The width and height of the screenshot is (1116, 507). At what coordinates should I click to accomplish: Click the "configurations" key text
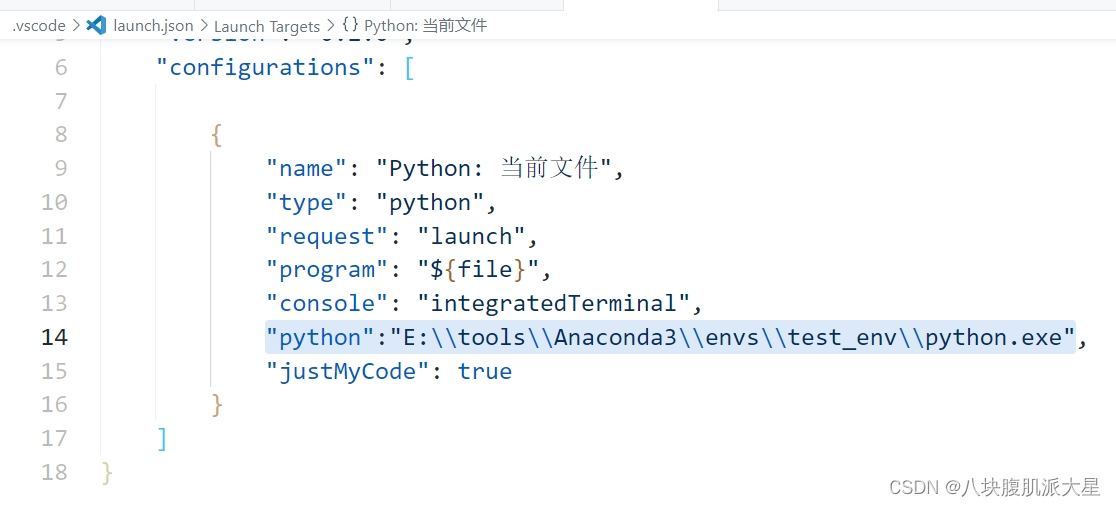coord(264,68)
